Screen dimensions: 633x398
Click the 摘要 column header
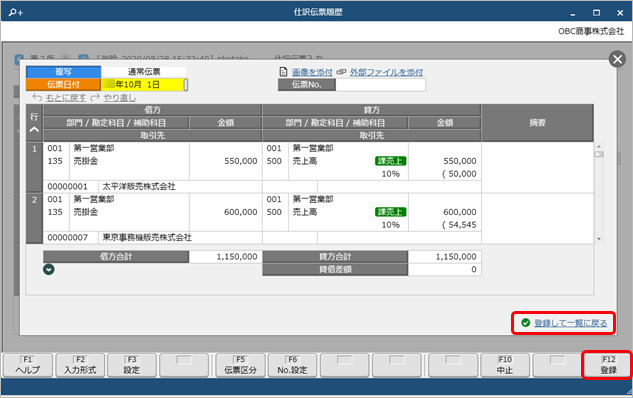coord(537,123)
